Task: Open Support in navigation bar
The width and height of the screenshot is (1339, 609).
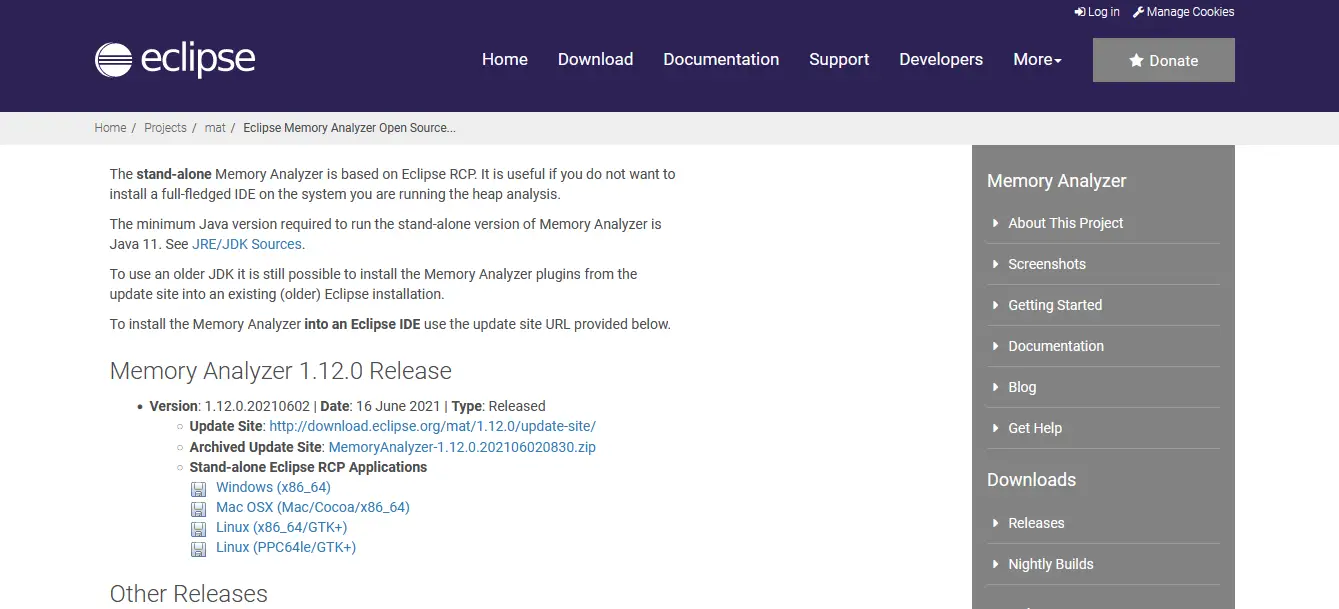Action: coord(839,60)
